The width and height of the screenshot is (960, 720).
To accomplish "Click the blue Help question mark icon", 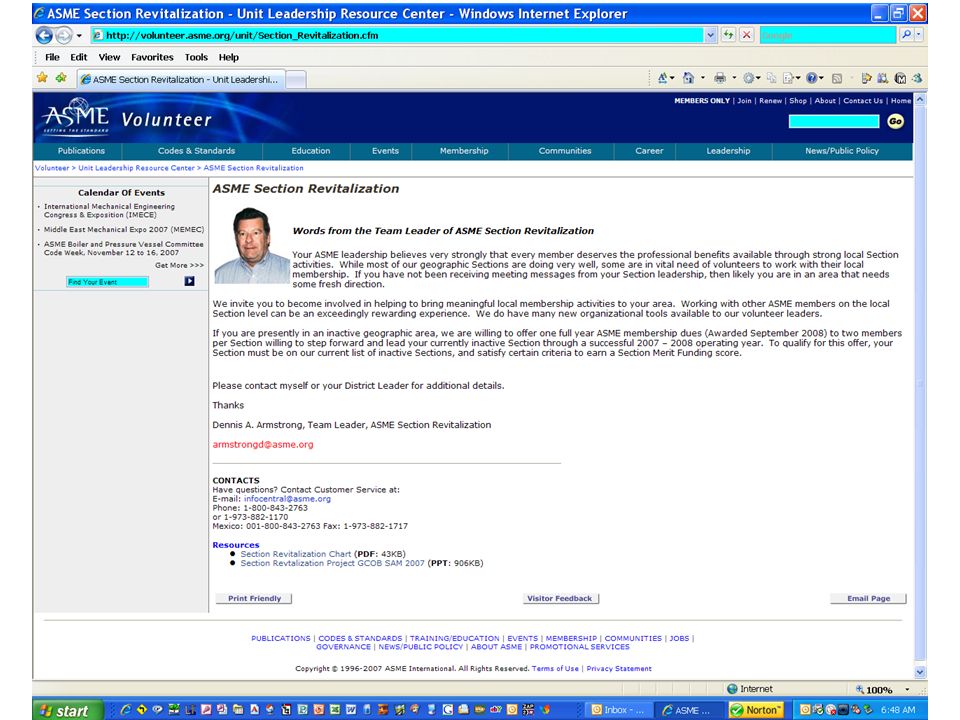I will click(811, 78).
